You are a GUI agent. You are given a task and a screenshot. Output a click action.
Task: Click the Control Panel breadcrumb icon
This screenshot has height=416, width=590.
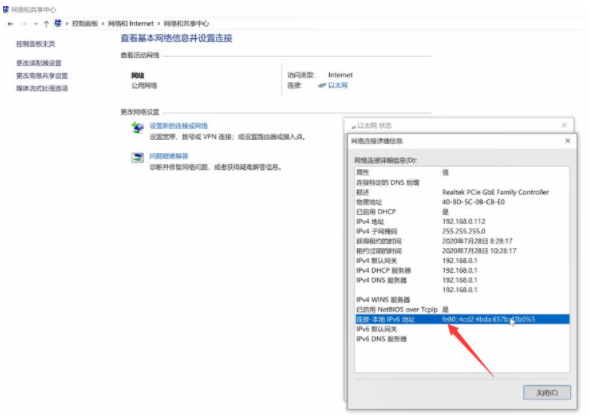click(58, 23)
